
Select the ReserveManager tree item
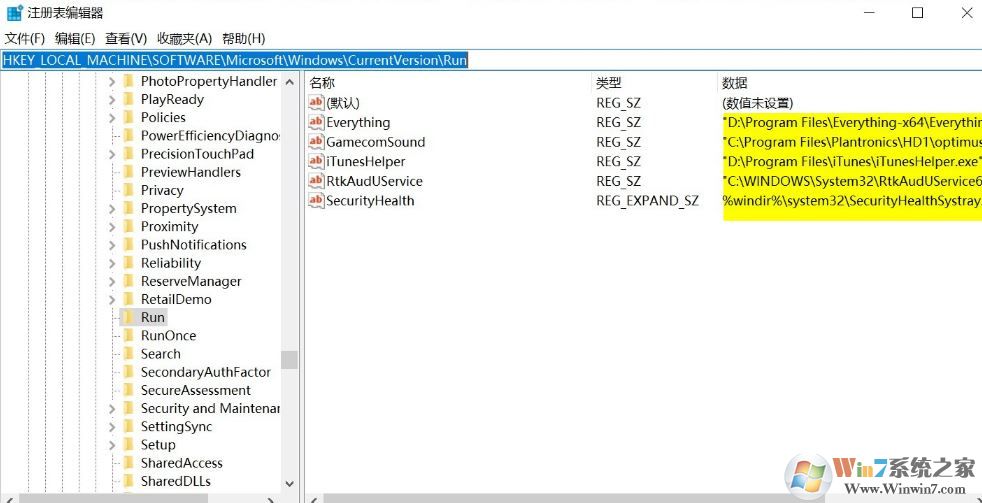(x=191, y=281)
